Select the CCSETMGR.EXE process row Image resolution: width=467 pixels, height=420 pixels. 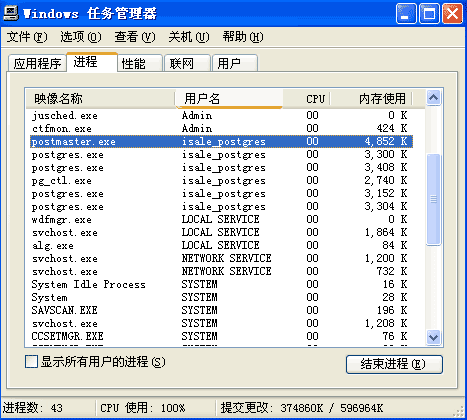click(x=221, y=336)
